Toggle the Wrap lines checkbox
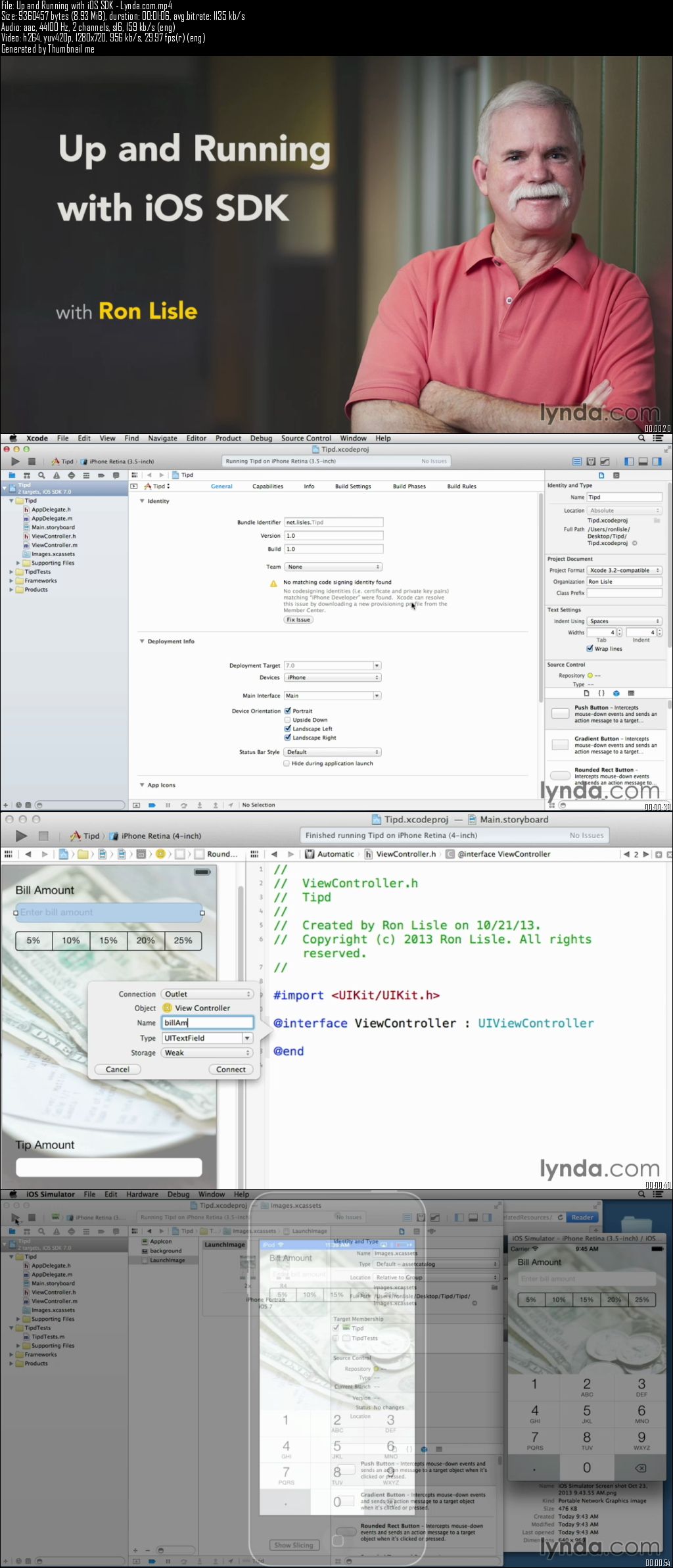 click(x=590, y=648)
